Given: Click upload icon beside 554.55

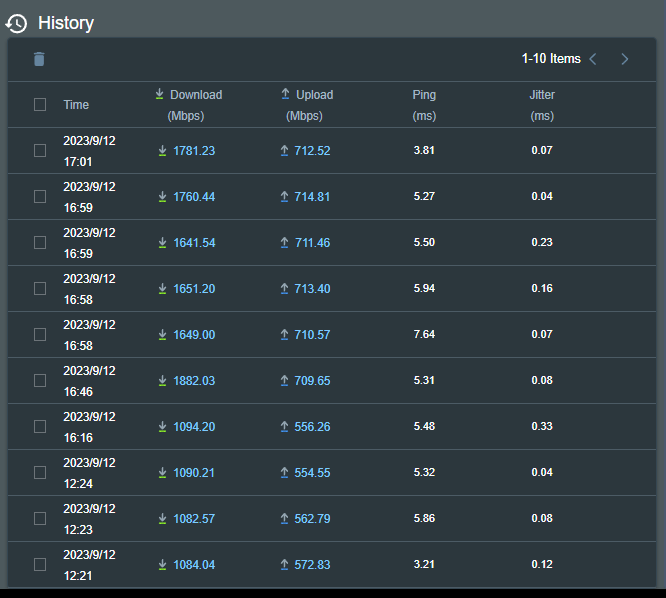Looking at the screenshot, I should [x=284, y=473].
